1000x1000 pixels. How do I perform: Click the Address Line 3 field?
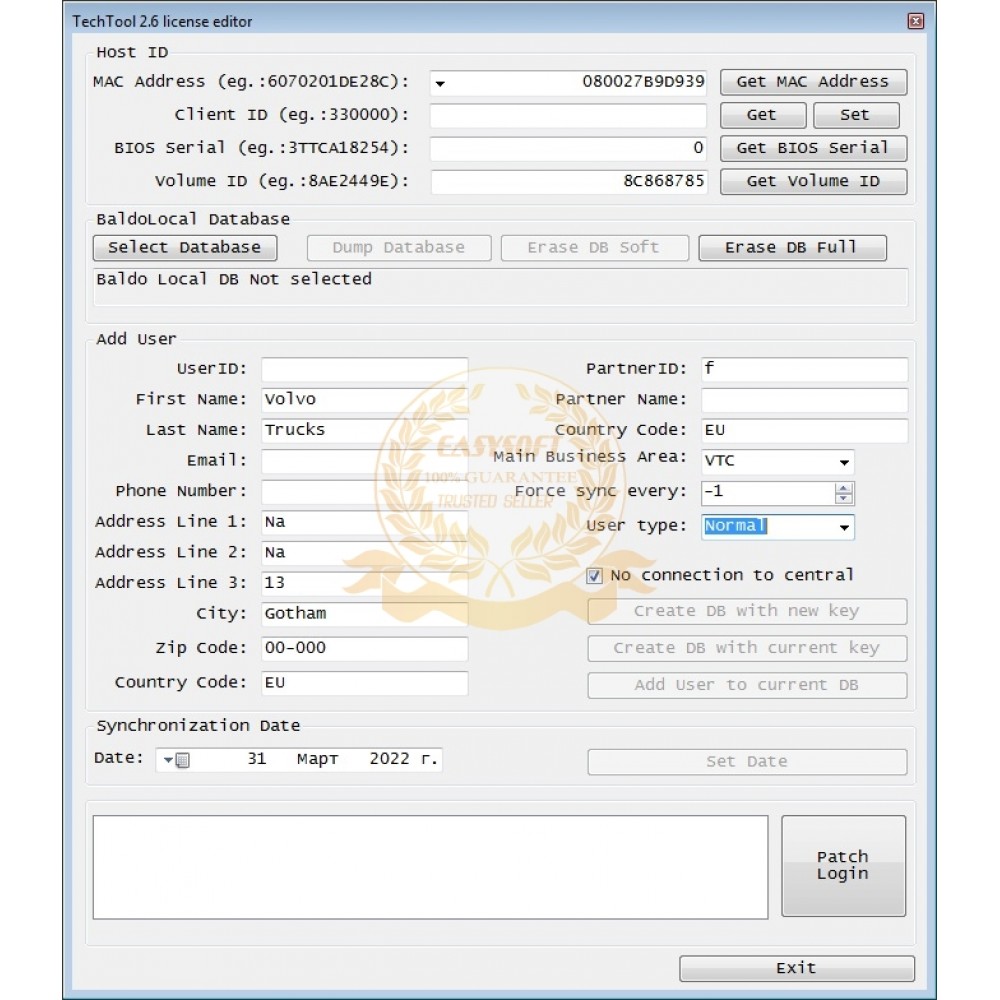(x=364, y=584)
